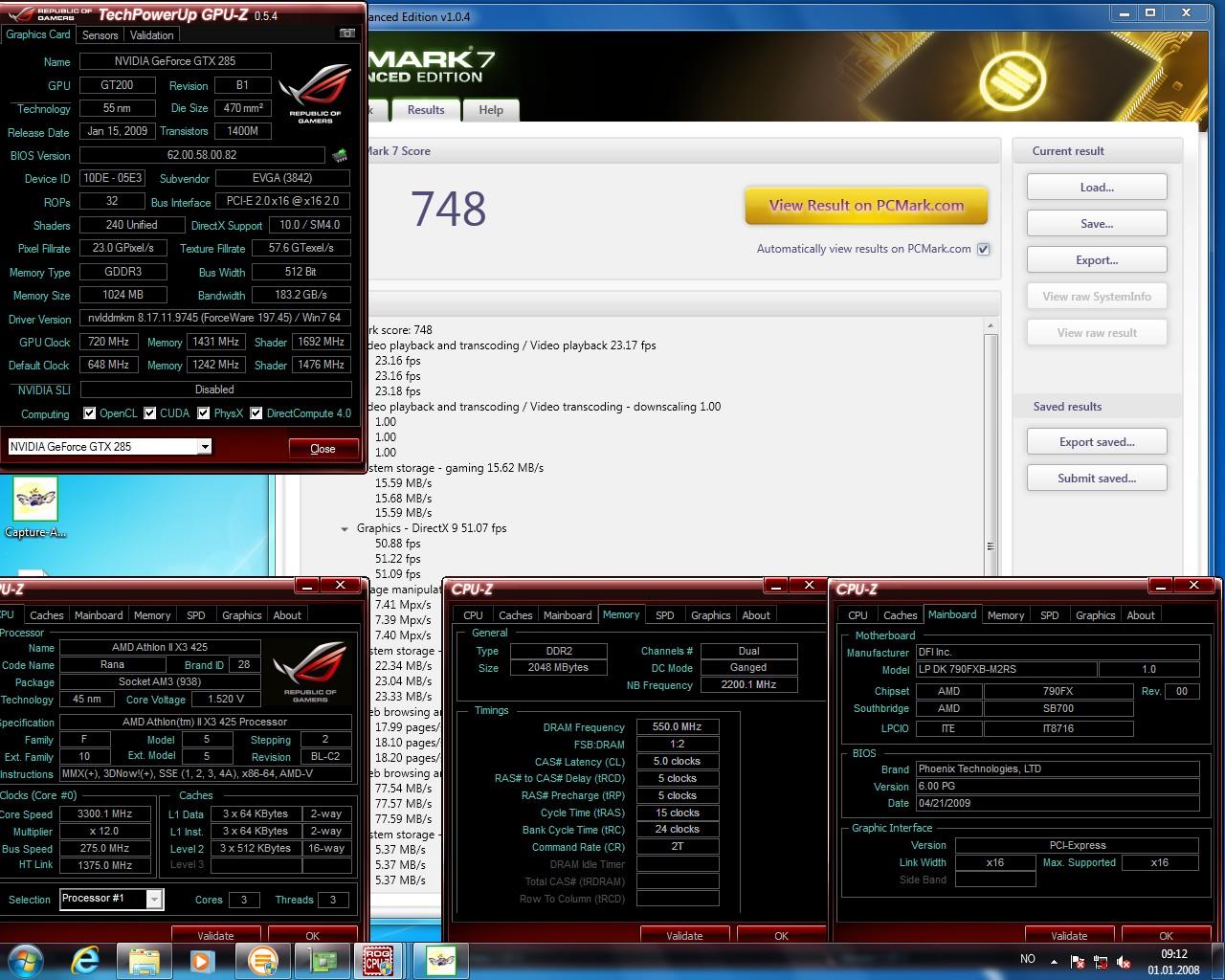Click the BIOS save chip icon in GPU-Z
This screenshot has height=980, width=1225.
coord(340,154)
